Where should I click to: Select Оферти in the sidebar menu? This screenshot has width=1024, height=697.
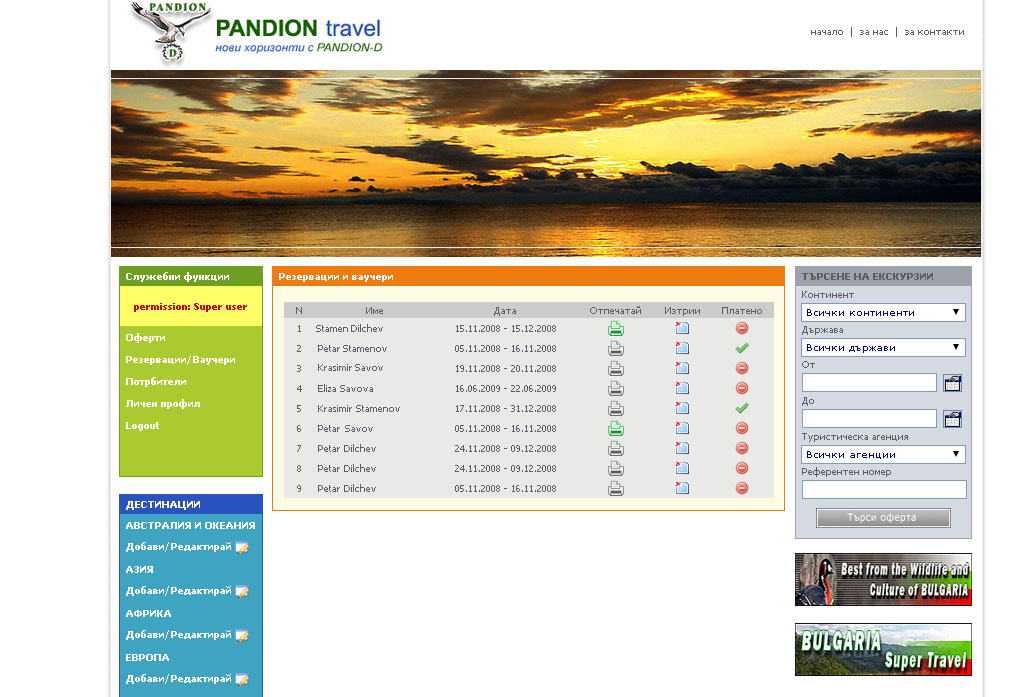coord(146,338)
